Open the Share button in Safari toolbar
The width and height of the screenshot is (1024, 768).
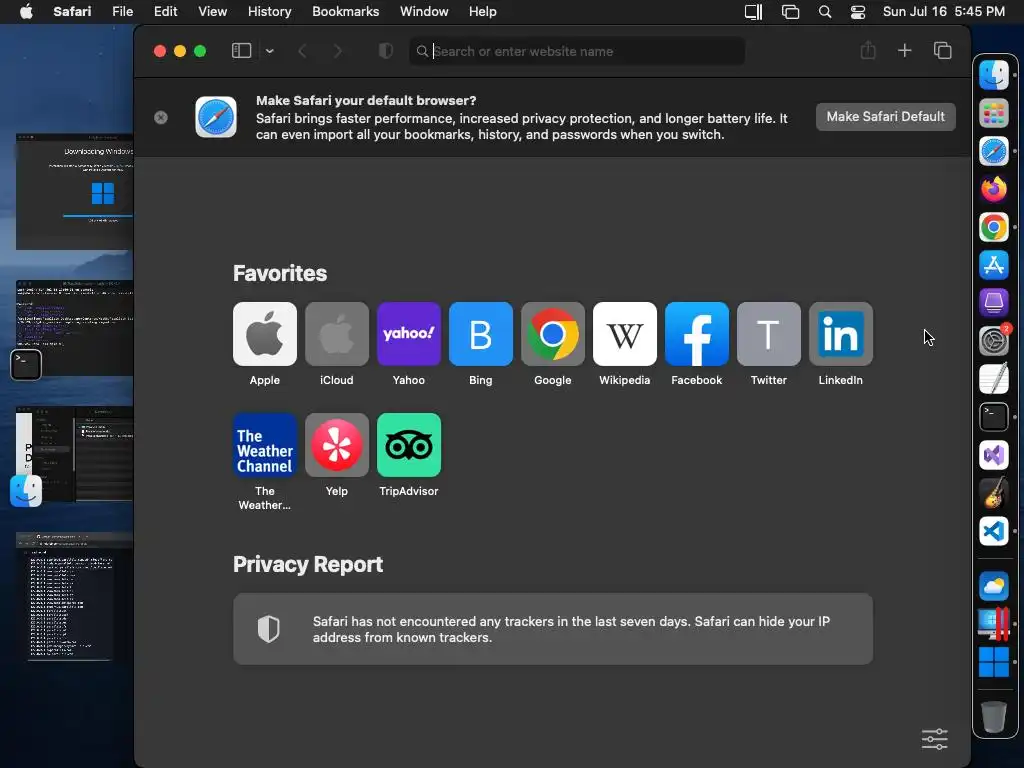point(868,50)
